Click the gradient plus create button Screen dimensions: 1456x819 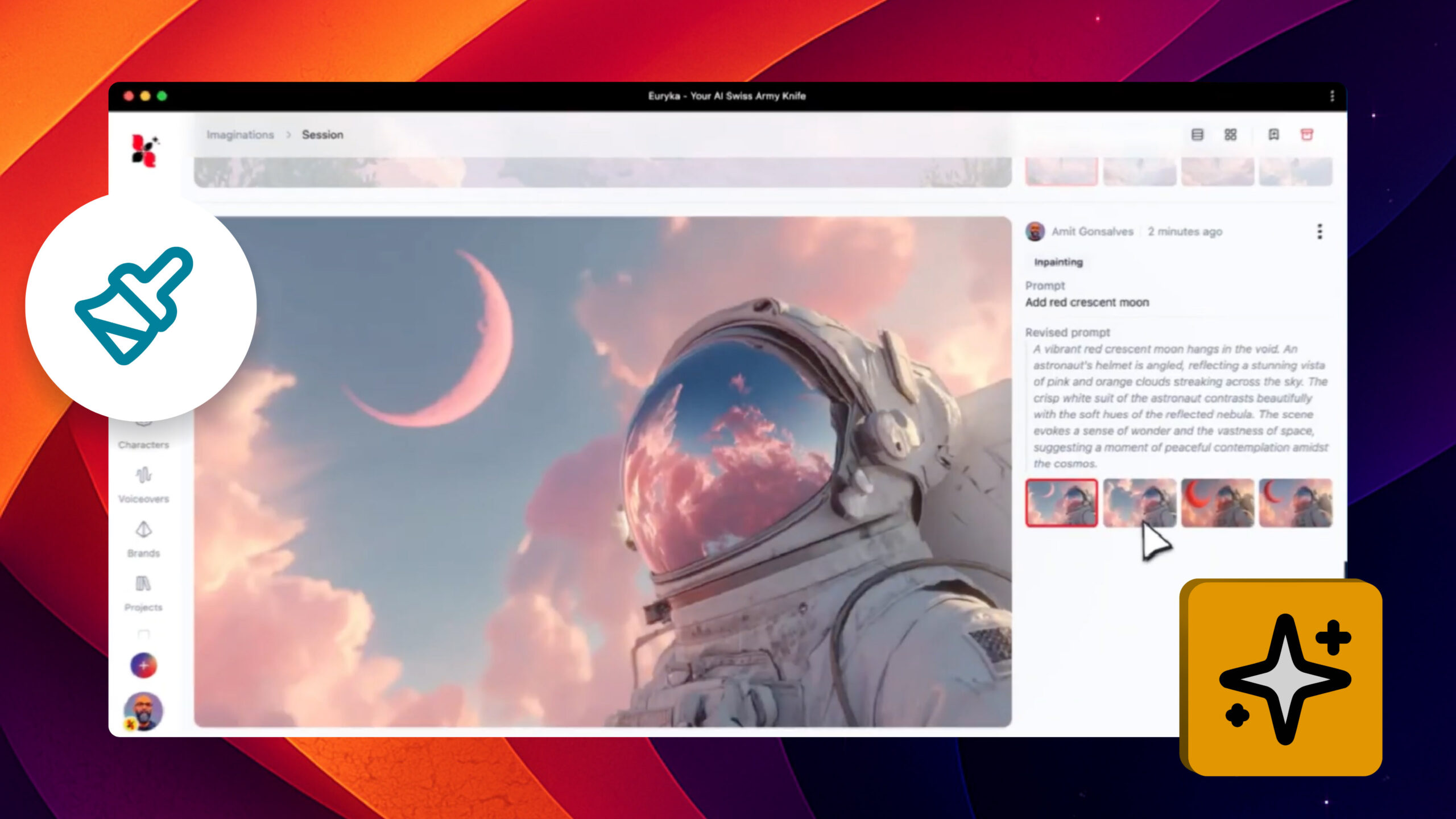coord(143,665)
